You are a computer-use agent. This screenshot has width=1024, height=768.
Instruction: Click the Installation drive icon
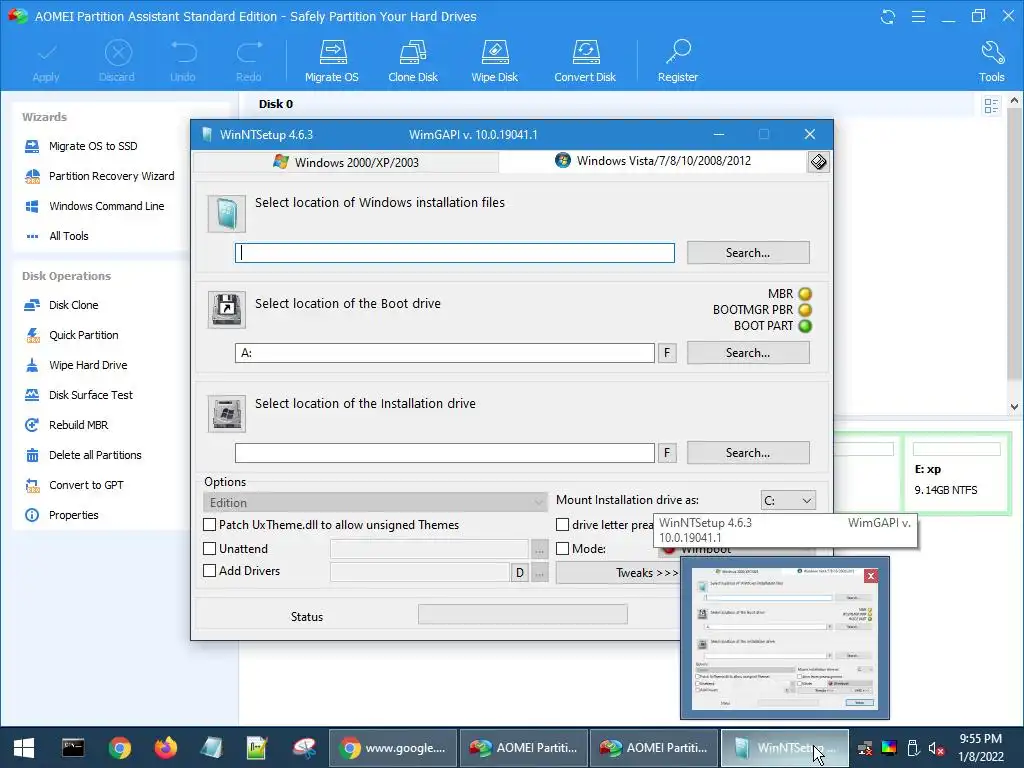point(227,413)
